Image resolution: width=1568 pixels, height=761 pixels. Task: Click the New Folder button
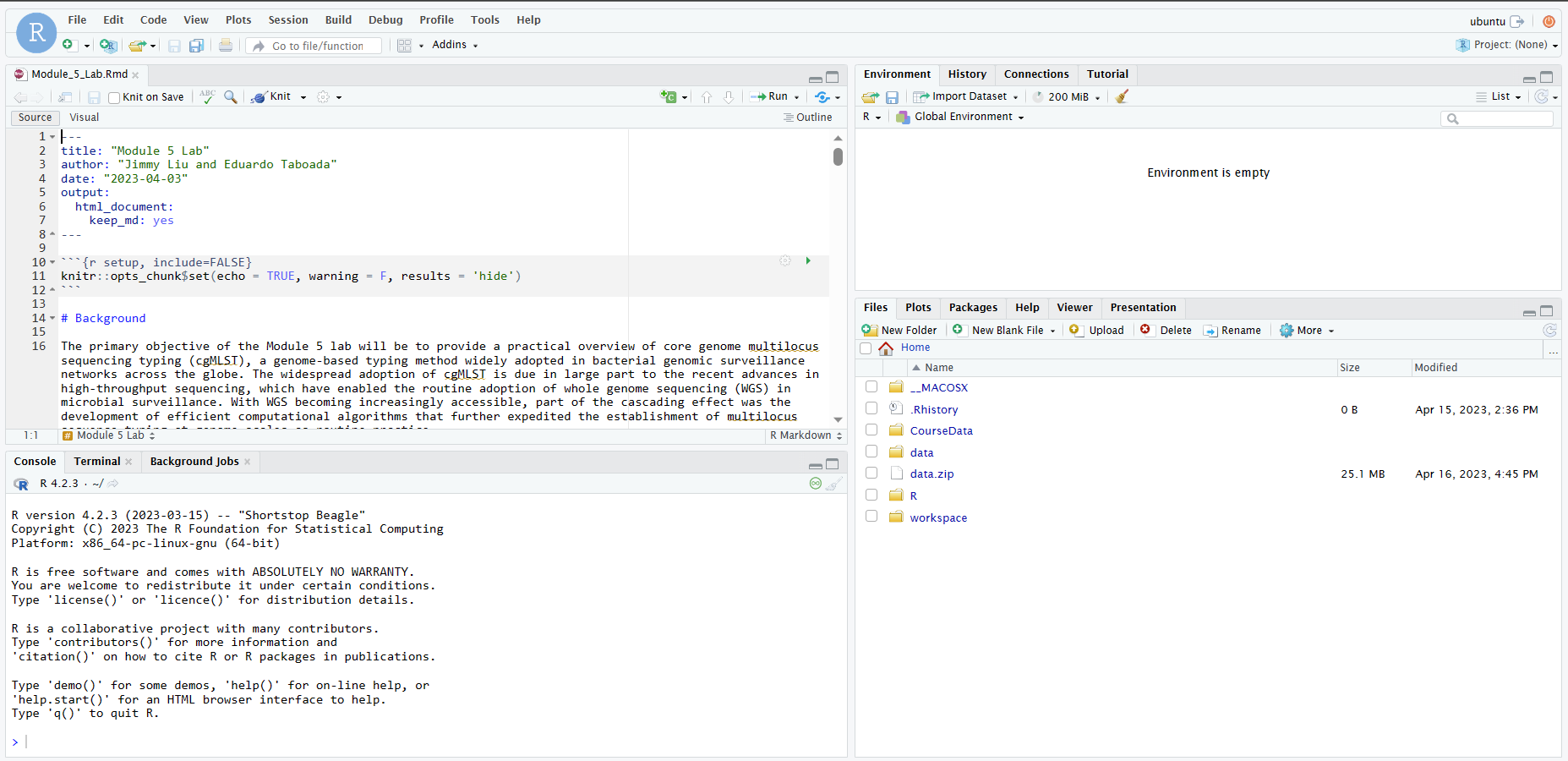(899, 331)
